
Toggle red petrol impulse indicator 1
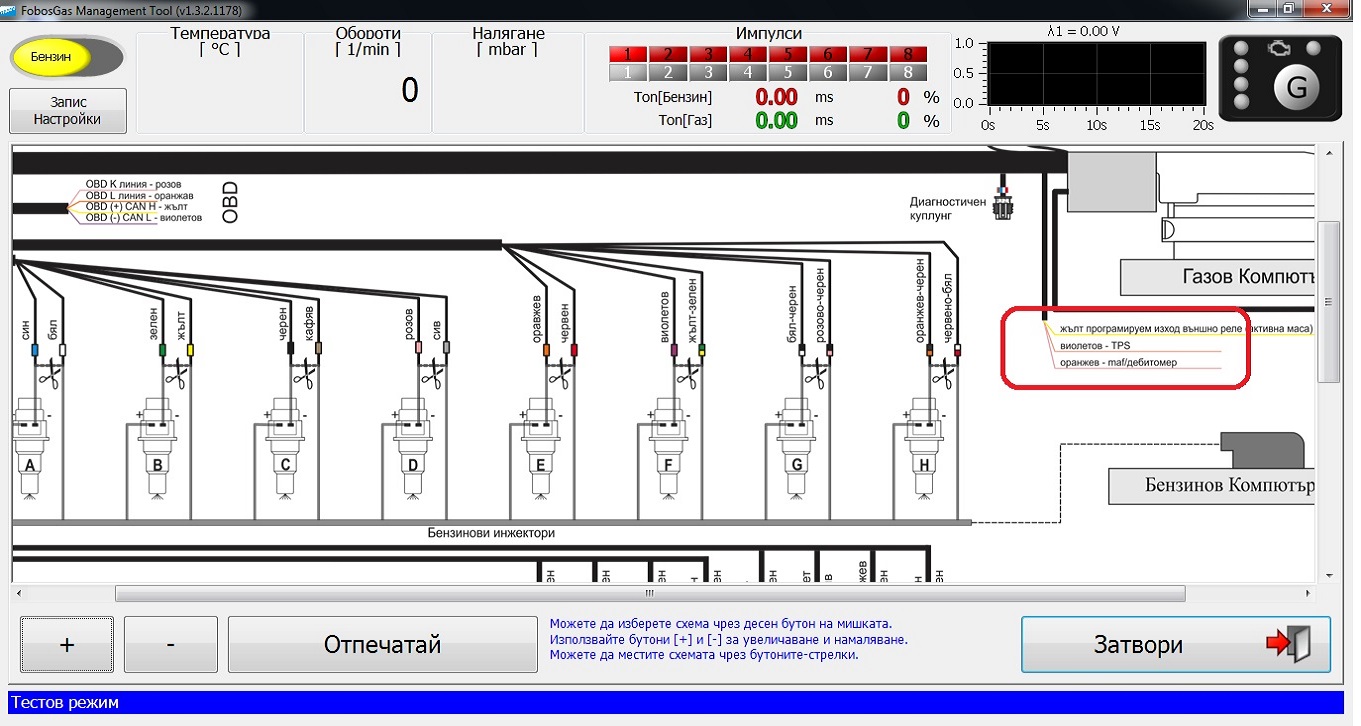[x=628, y=54]
